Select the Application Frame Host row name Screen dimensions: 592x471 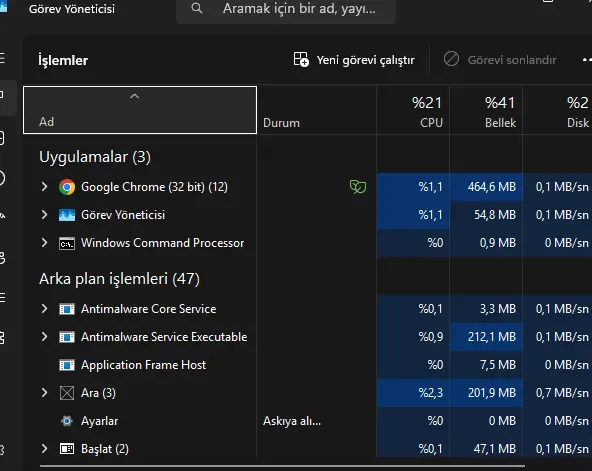(143, 365)
